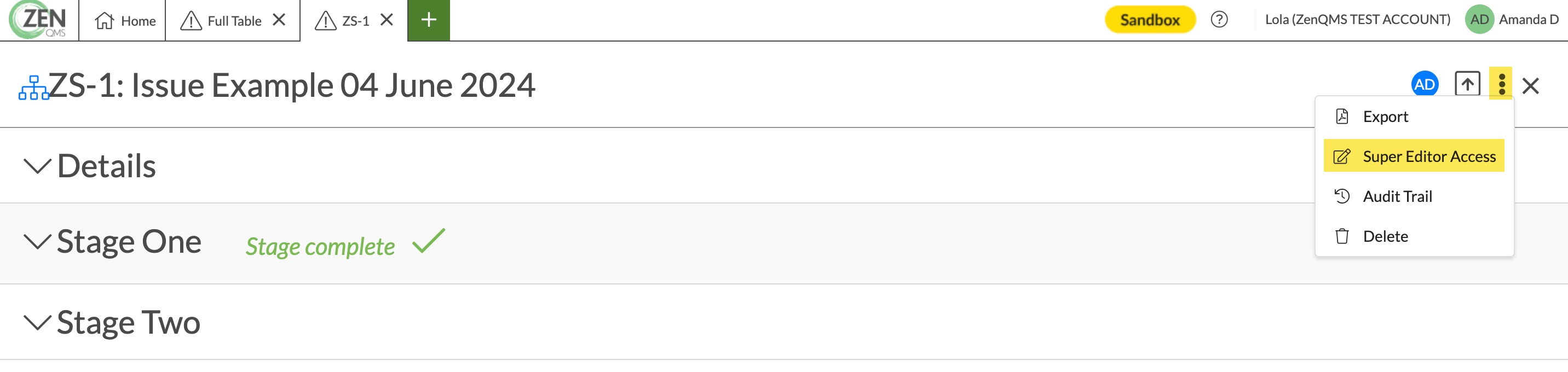This screenshot has height=372, width=1568.
Task: Close the ZS-1 issue panel
Action: 1530,86
